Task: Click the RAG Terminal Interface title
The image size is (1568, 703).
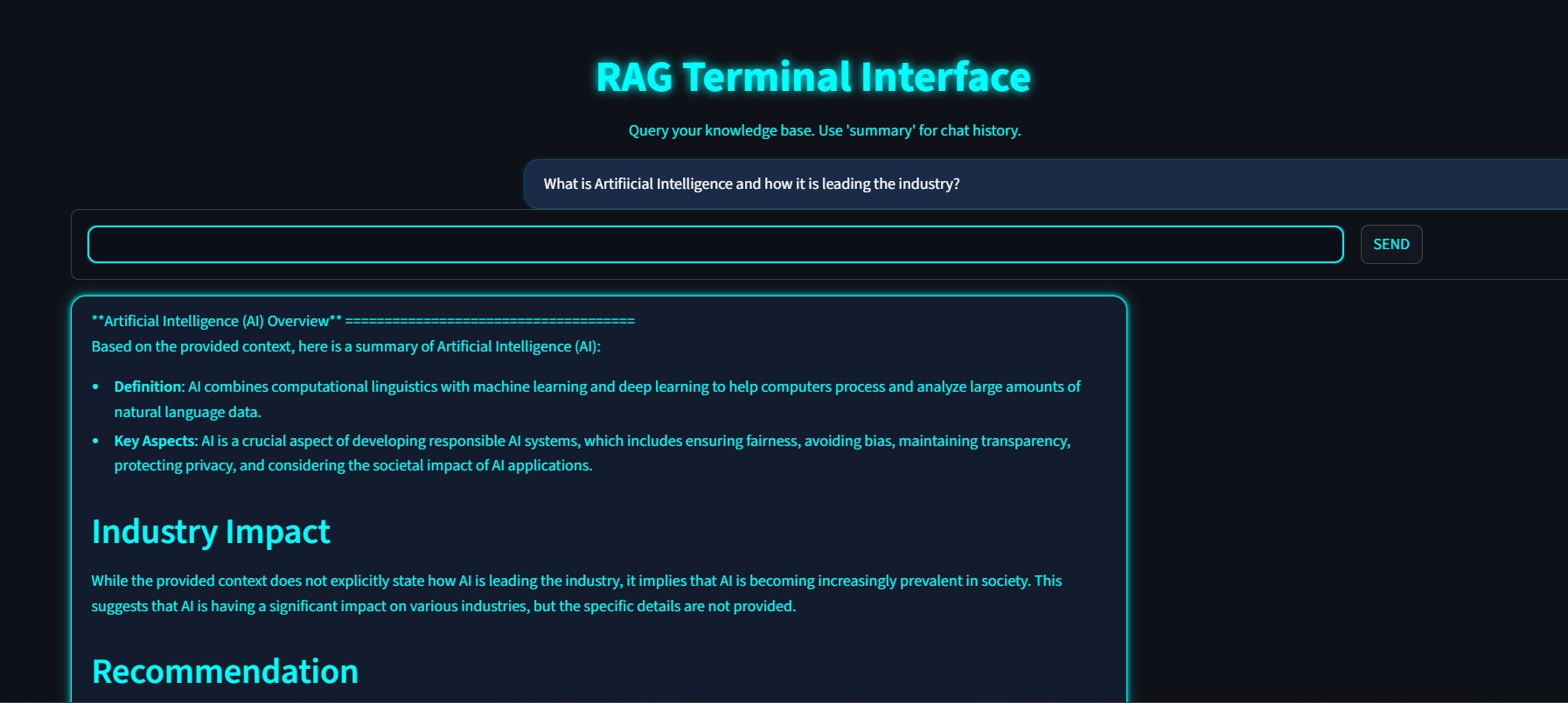Action: [812, 77]
